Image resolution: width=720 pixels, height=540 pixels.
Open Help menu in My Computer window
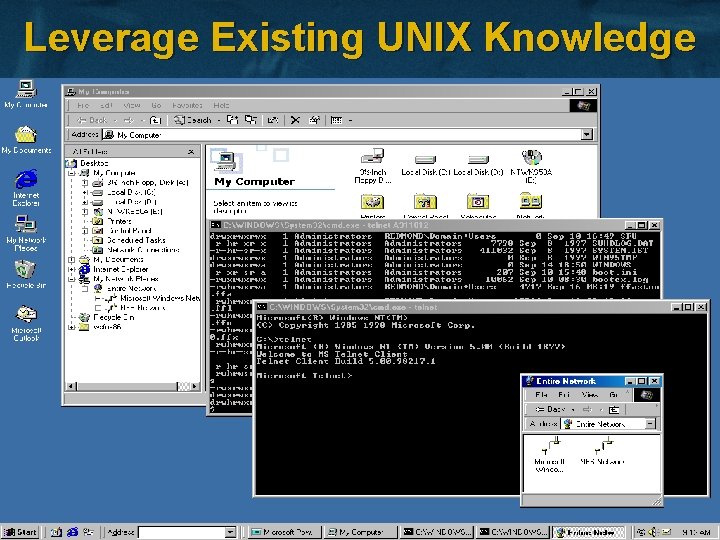point(221,105)
